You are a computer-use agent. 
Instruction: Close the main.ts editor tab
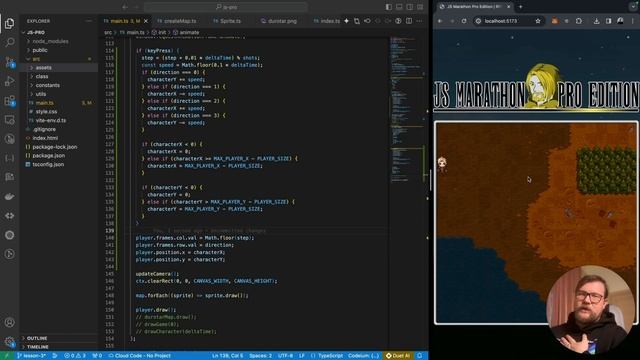[146, 21]
